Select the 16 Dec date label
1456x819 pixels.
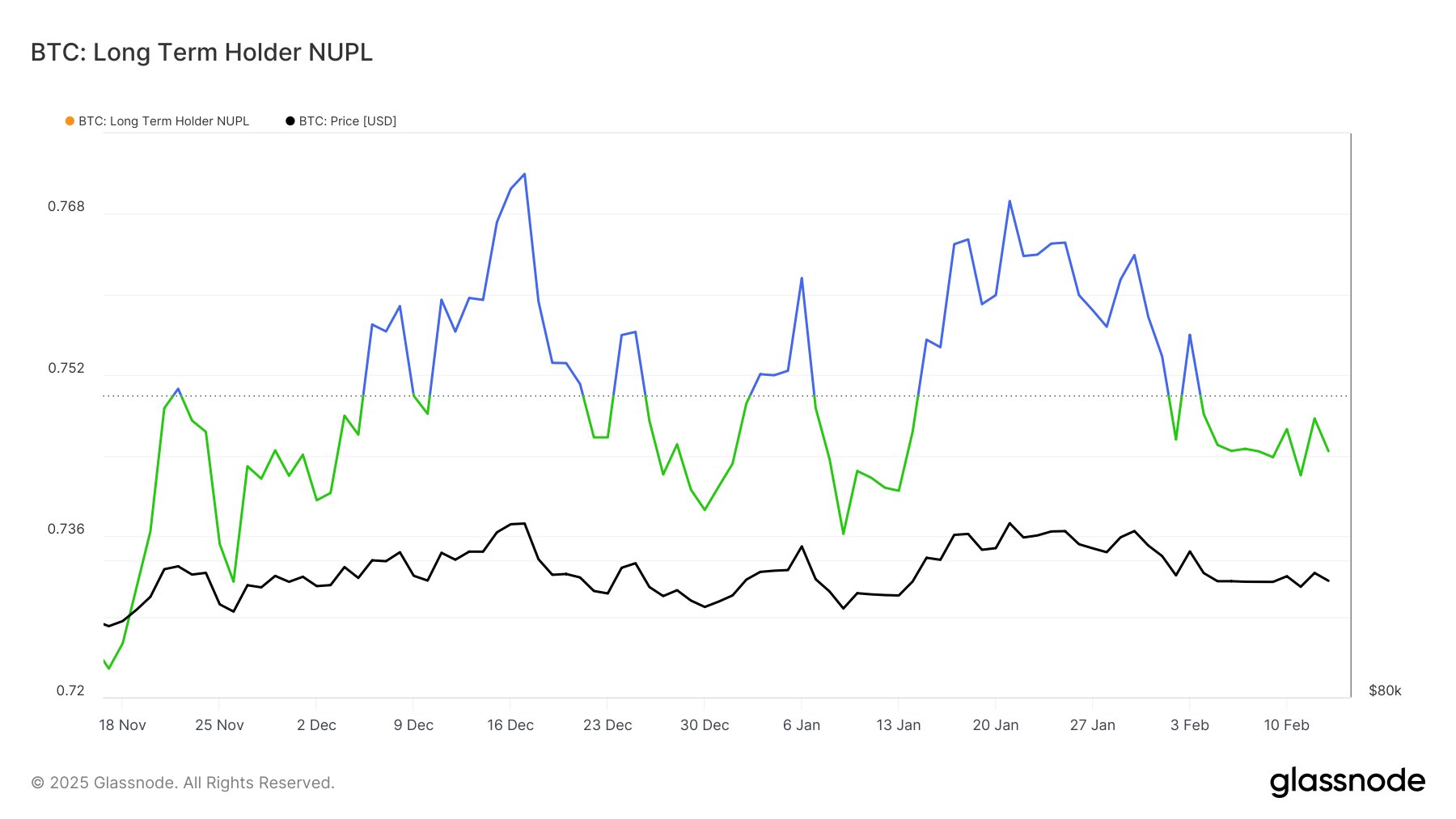click(x=510, y=725)
